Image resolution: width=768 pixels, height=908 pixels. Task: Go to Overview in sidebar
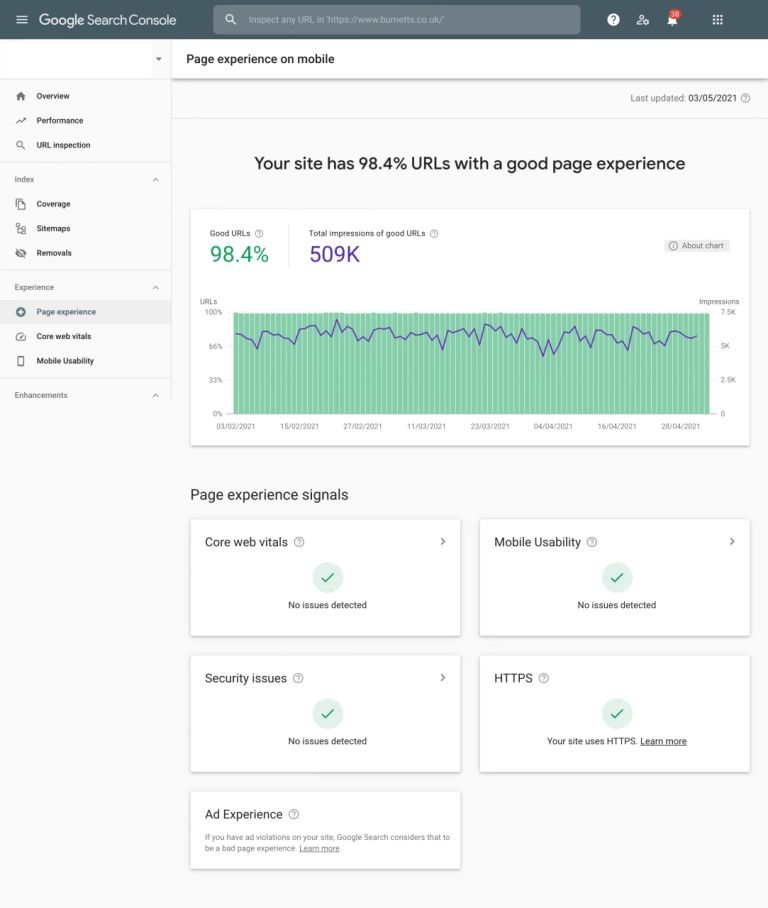[x=86, y=96]
